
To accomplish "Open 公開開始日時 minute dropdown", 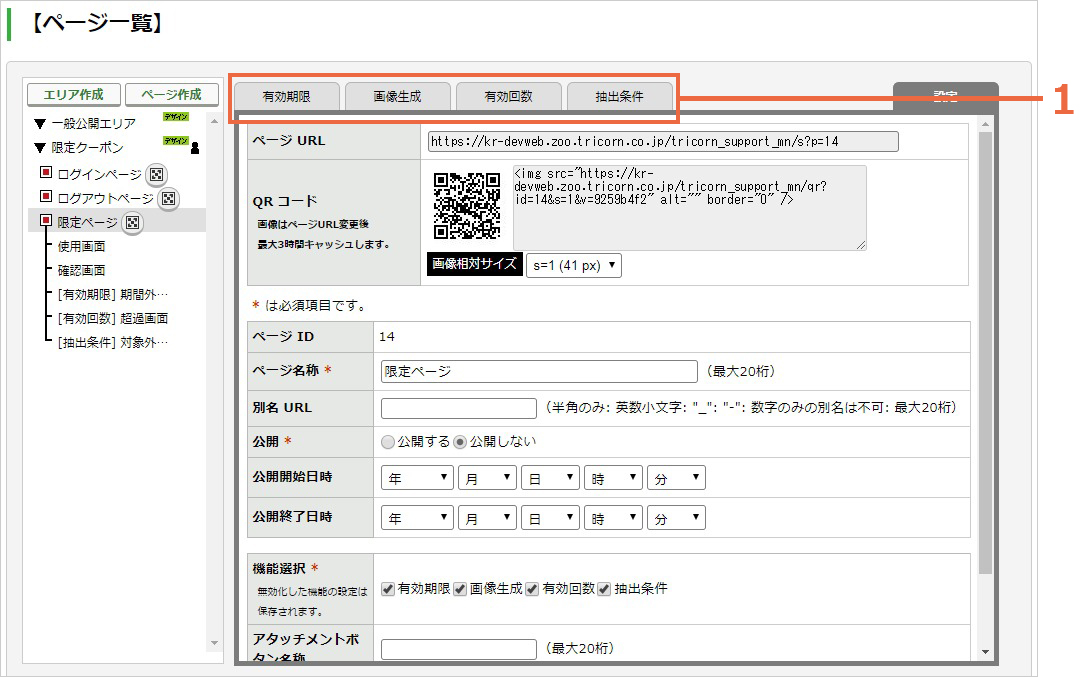I will pyautogui.click(x=677, y=478).
